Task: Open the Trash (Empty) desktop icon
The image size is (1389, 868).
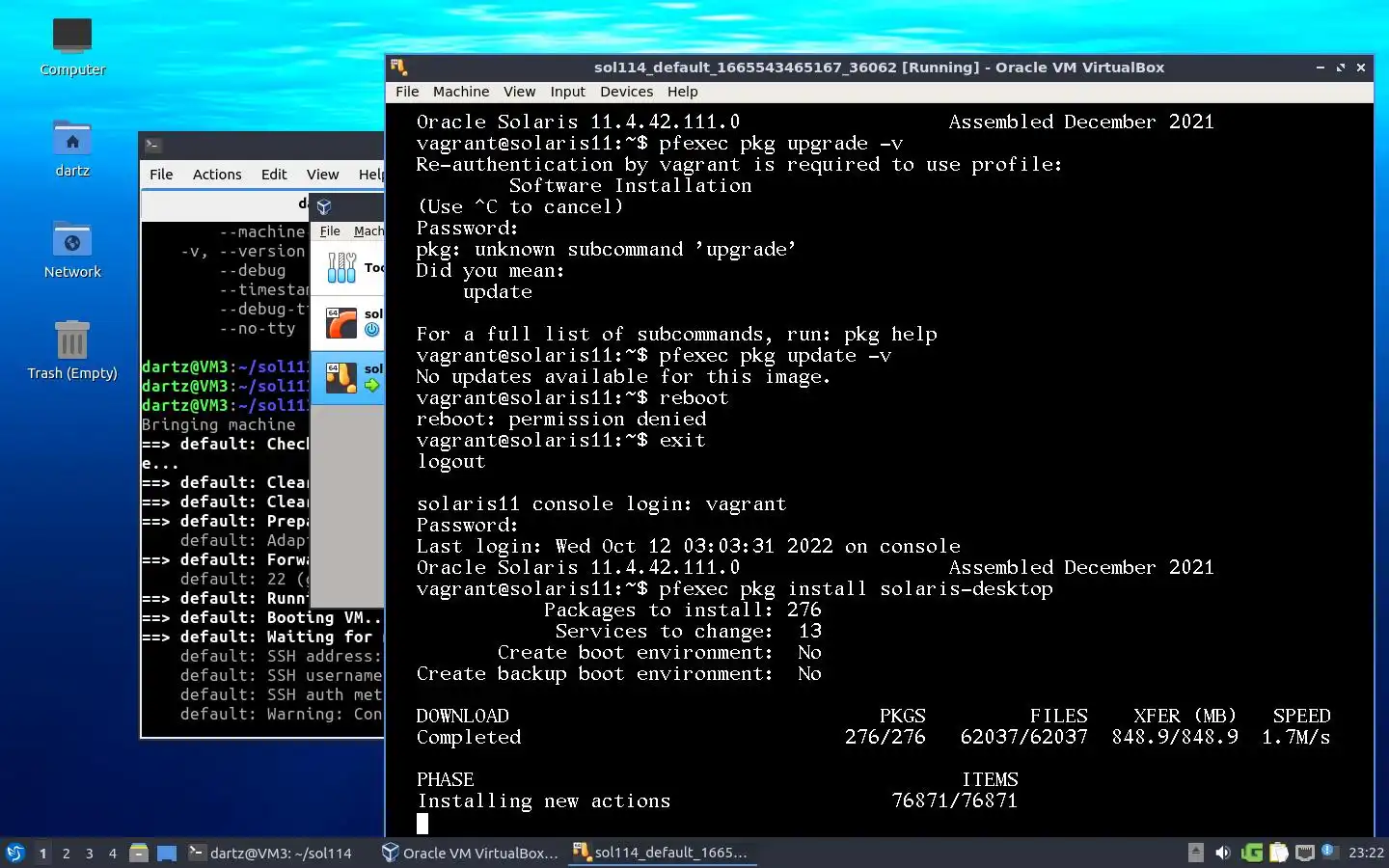Action: [x=72, y=350]
